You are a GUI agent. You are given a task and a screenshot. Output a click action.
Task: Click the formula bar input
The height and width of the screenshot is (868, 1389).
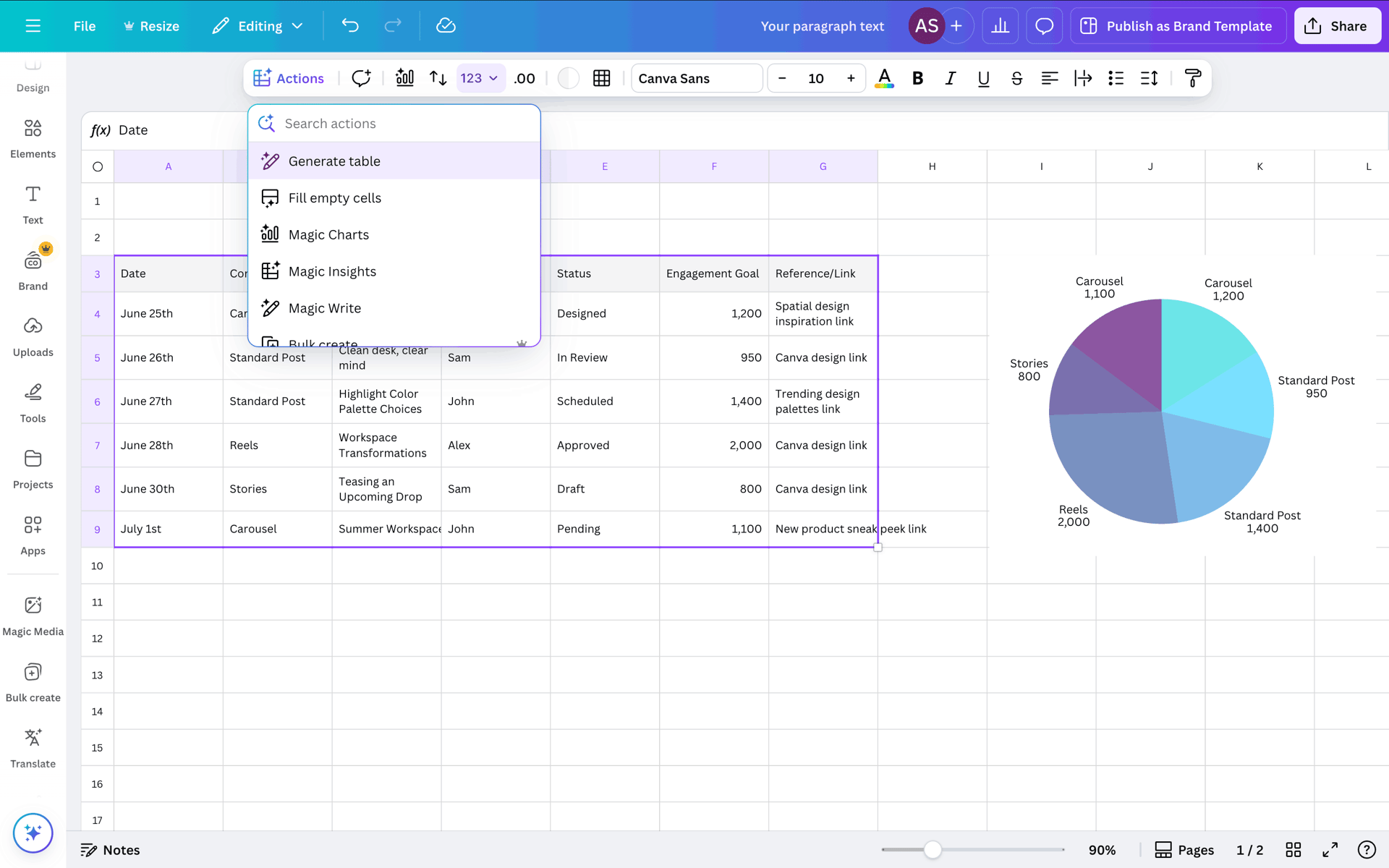pyautogui.click(x=752, y=130)
